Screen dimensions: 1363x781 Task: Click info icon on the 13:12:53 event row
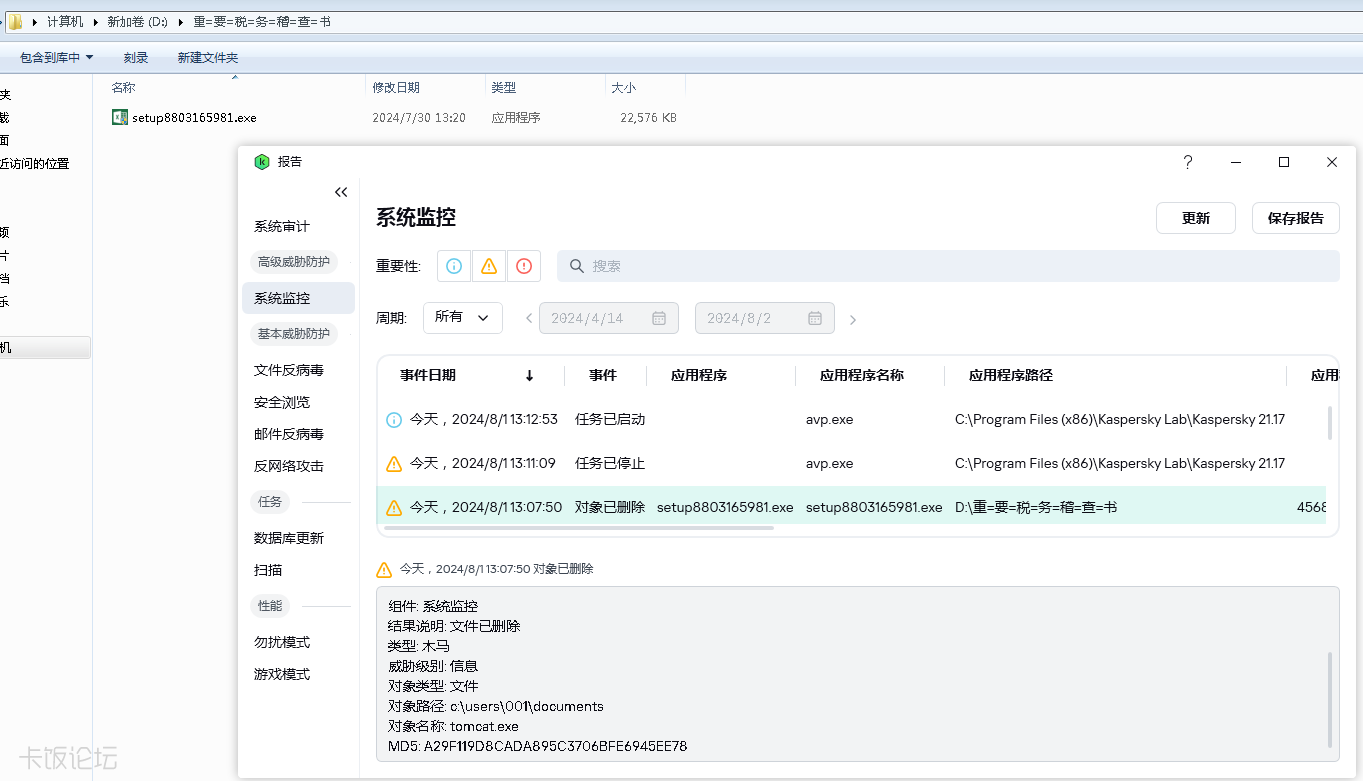(x=394, y=420)
